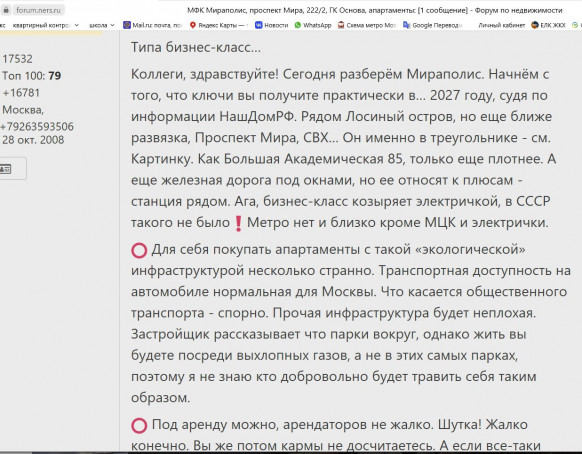Open the ЕЛК ЖКХ bookmark

(548, 25)
